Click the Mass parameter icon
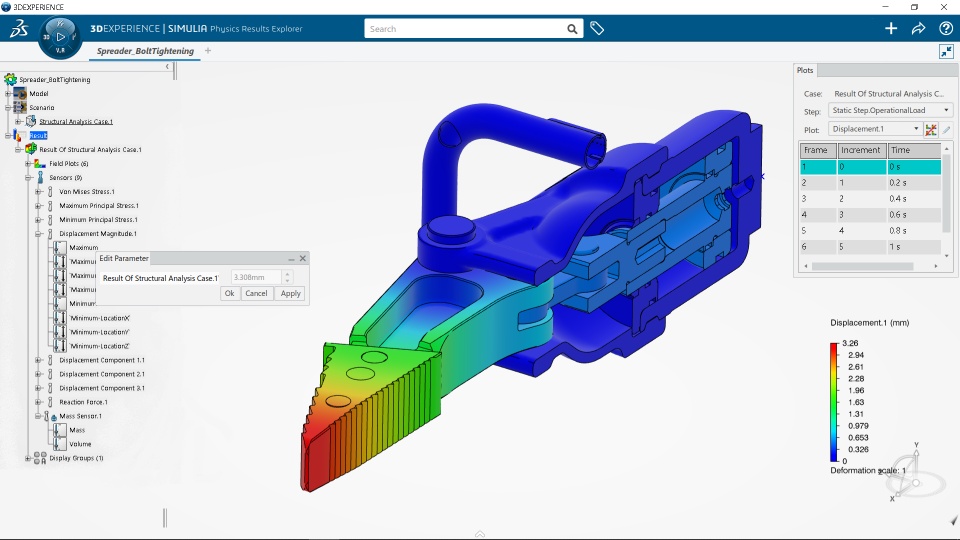Image resolution: width=960 pixels, height=540 pixels. [60, 430]
